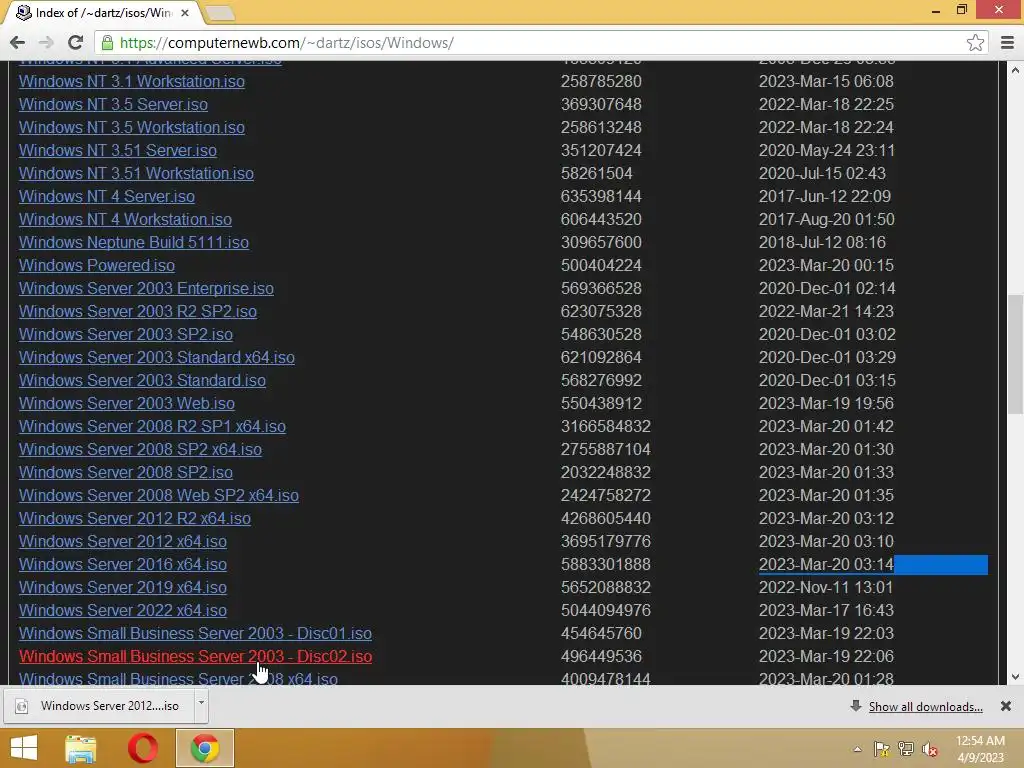The height and width of the screenshot is (768, 1024).
Task: Go forward with the arrow button
Action: point(46,42)
